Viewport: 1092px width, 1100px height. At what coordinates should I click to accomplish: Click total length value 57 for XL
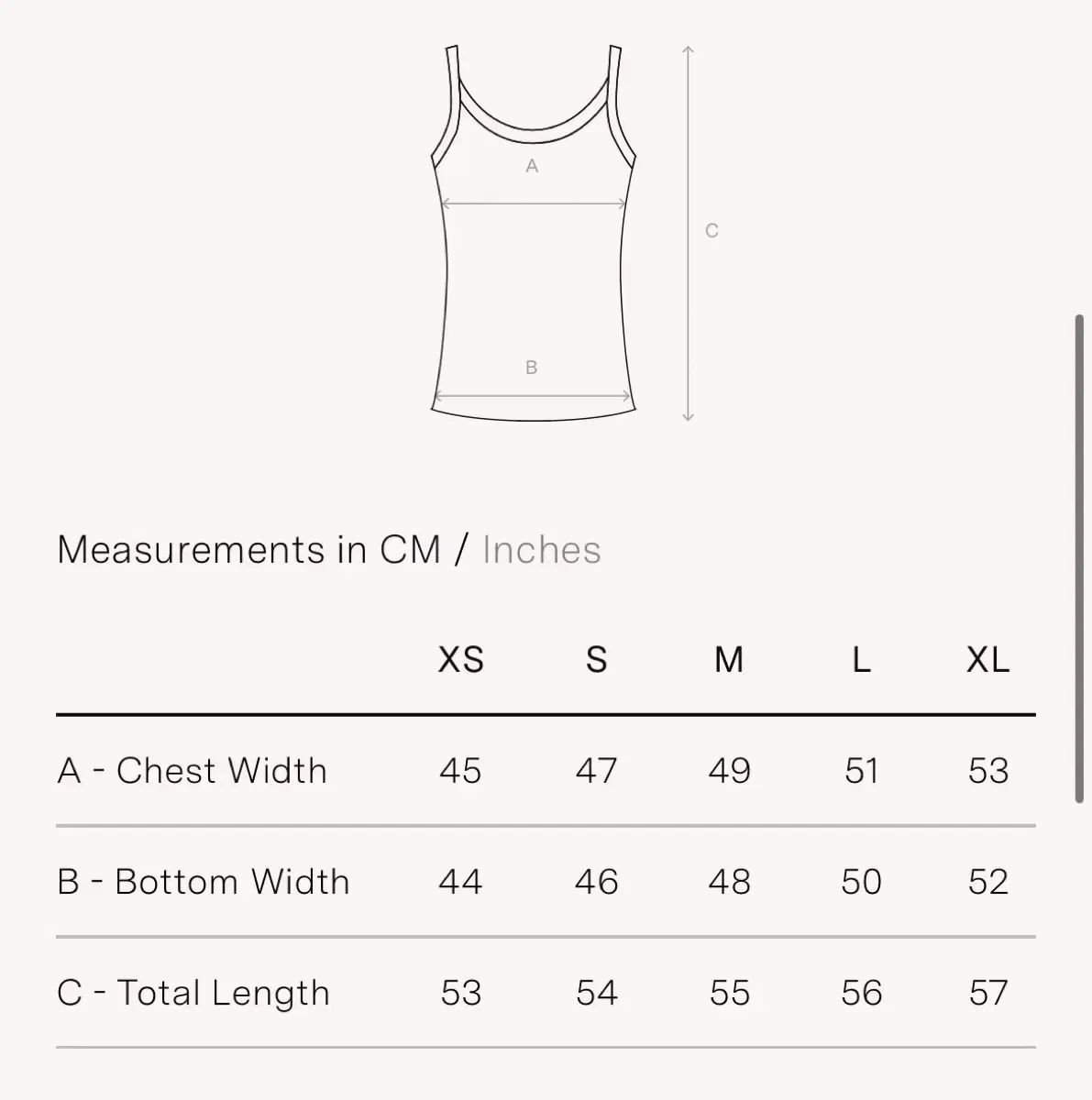pos(987,993)
